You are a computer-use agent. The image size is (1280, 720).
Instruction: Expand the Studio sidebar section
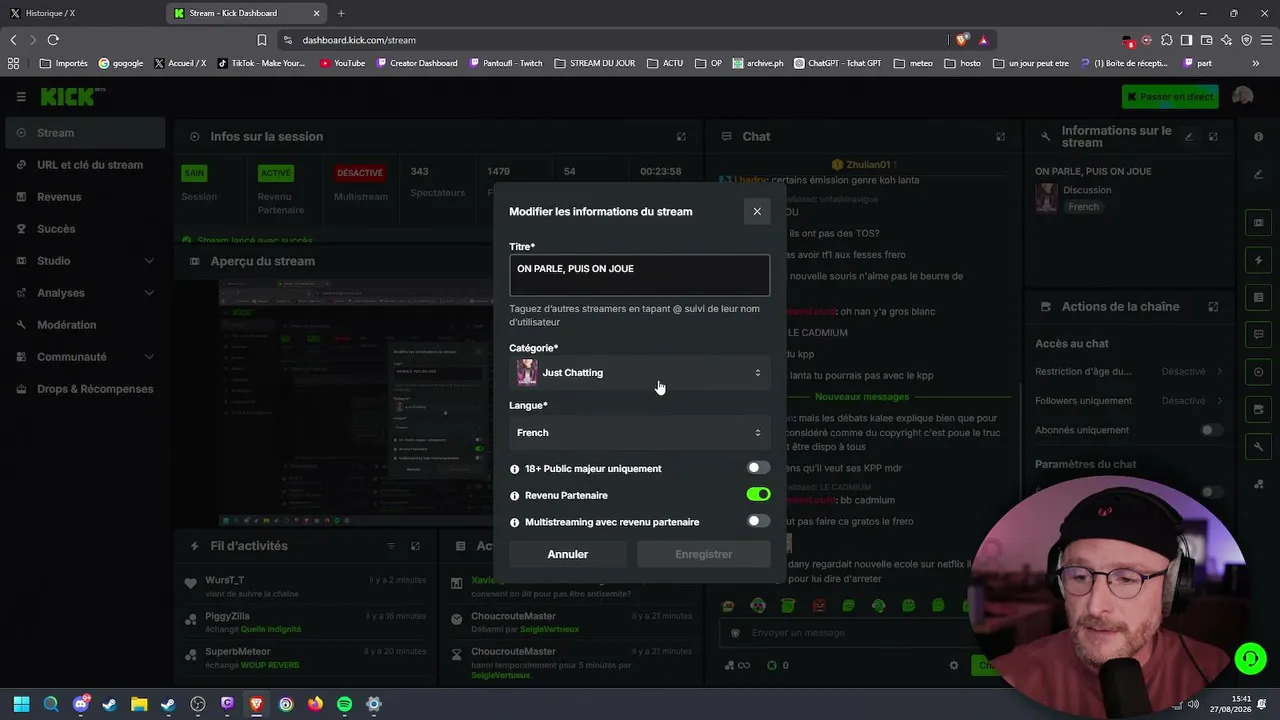(x=84, y=261)
